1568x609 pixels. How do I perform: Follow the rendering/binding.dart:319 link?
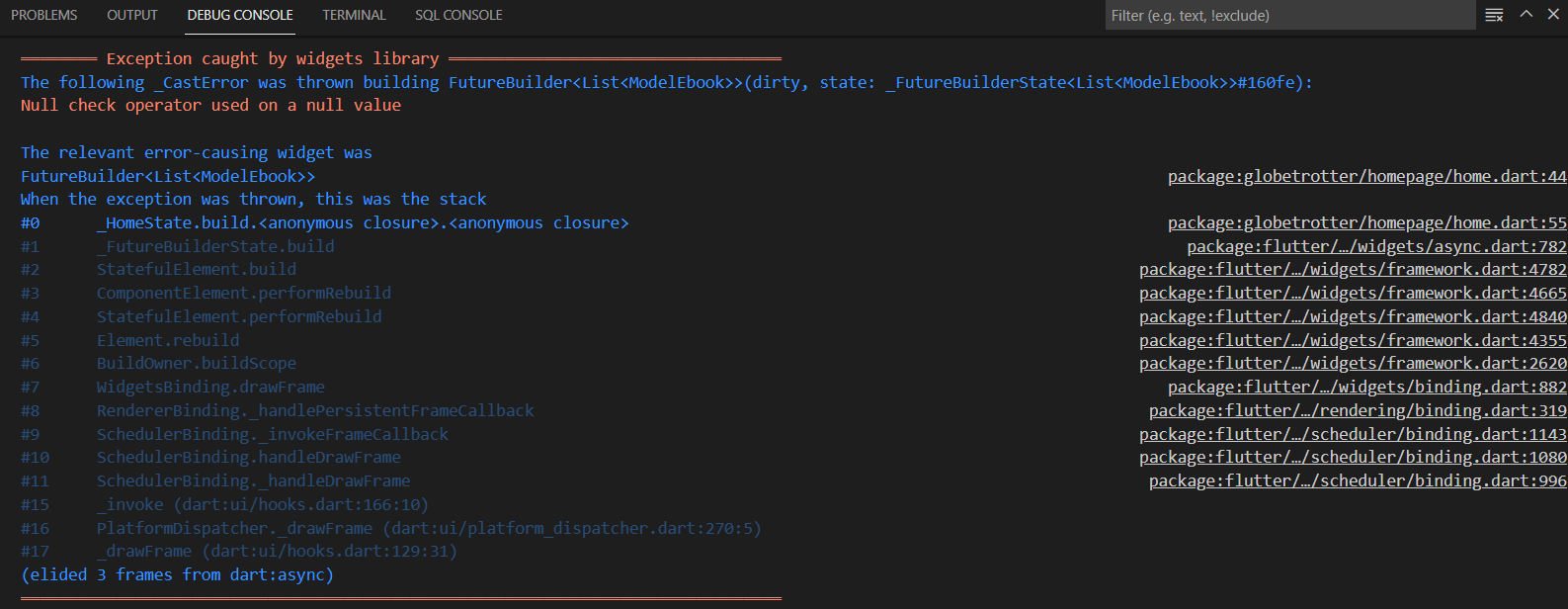(1358, 410)
